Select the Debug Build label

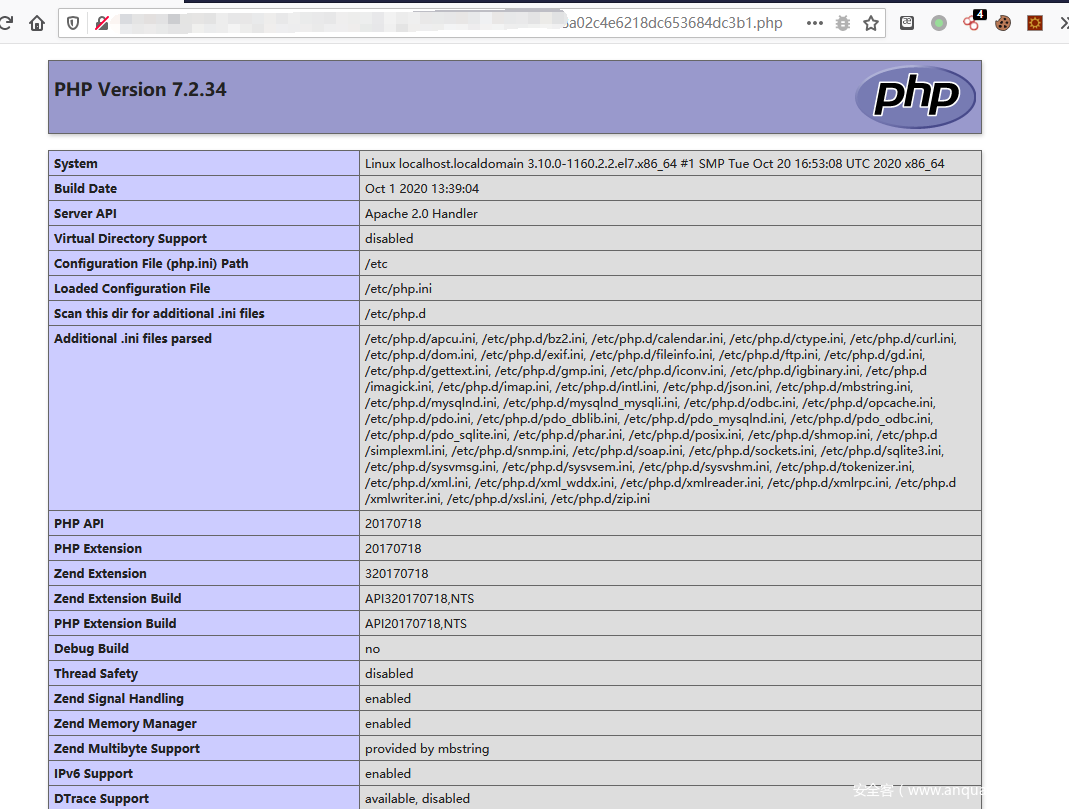click(x=91, y=649)
